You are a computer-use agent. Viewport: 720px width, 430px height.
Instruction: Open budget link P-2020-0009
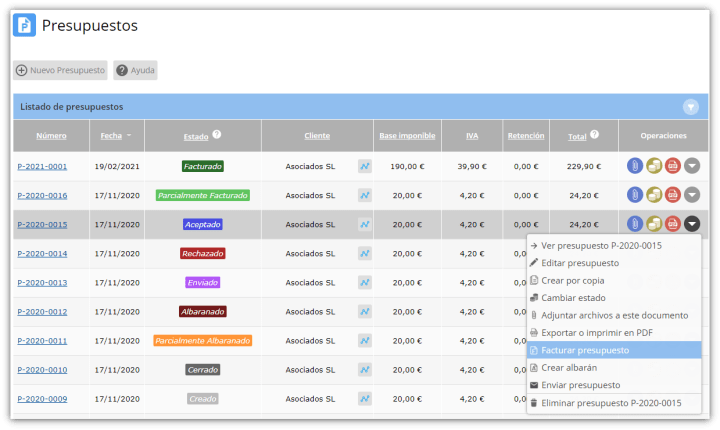click(42, 399)
